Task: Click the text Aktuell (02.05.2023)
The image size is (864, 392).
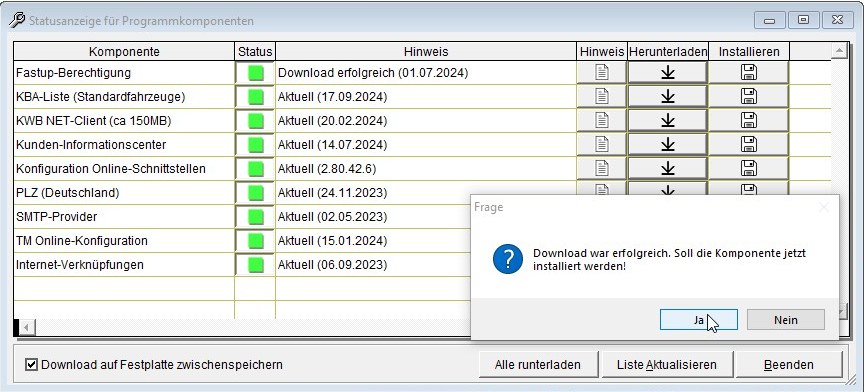Action: [332, 217]
